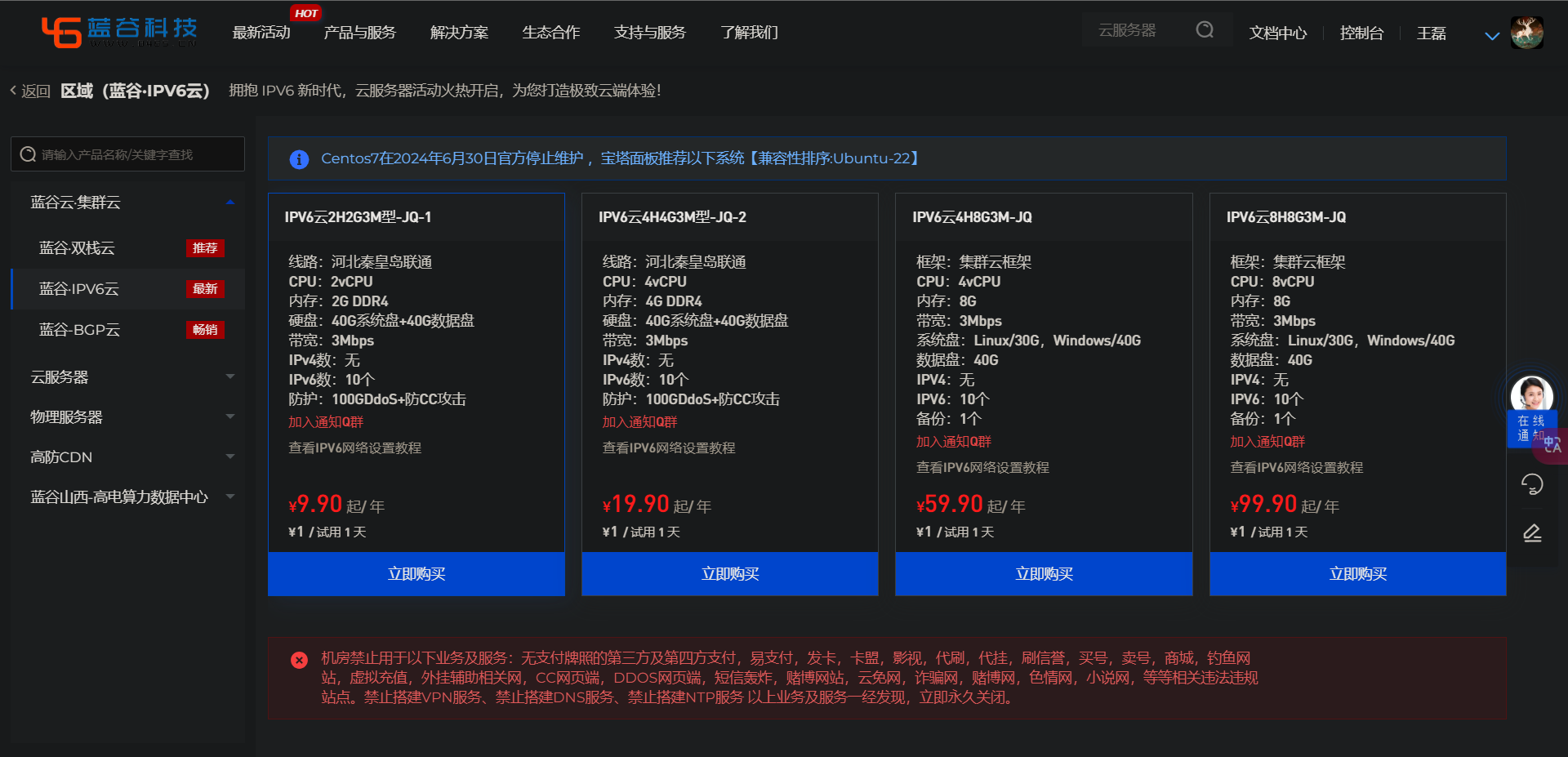
Task: Select 蓝谷-BGP云 in sidebar
Action: (x=128, y=330)
